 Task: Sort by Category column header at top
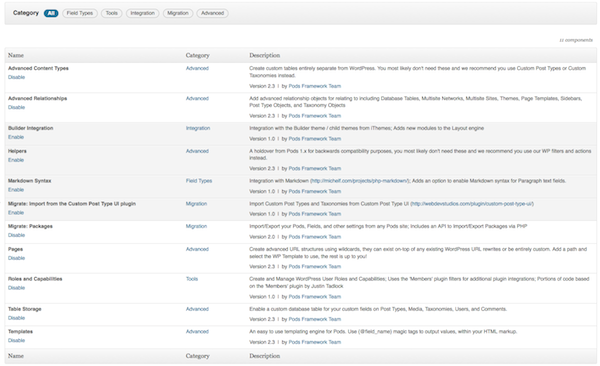click(x=197, y=56)
